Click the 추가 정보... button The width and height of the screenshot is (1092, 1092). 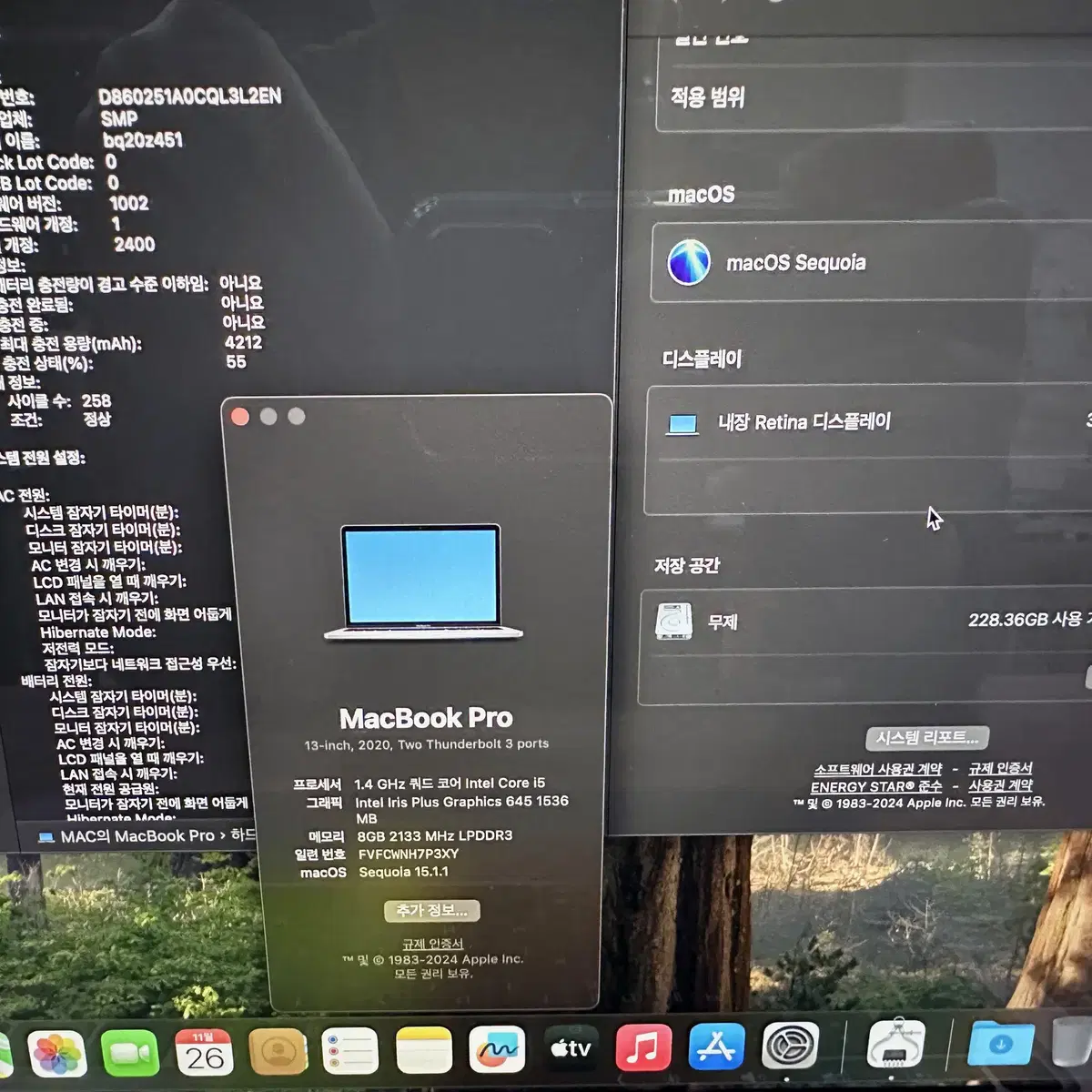pos(432,910)
